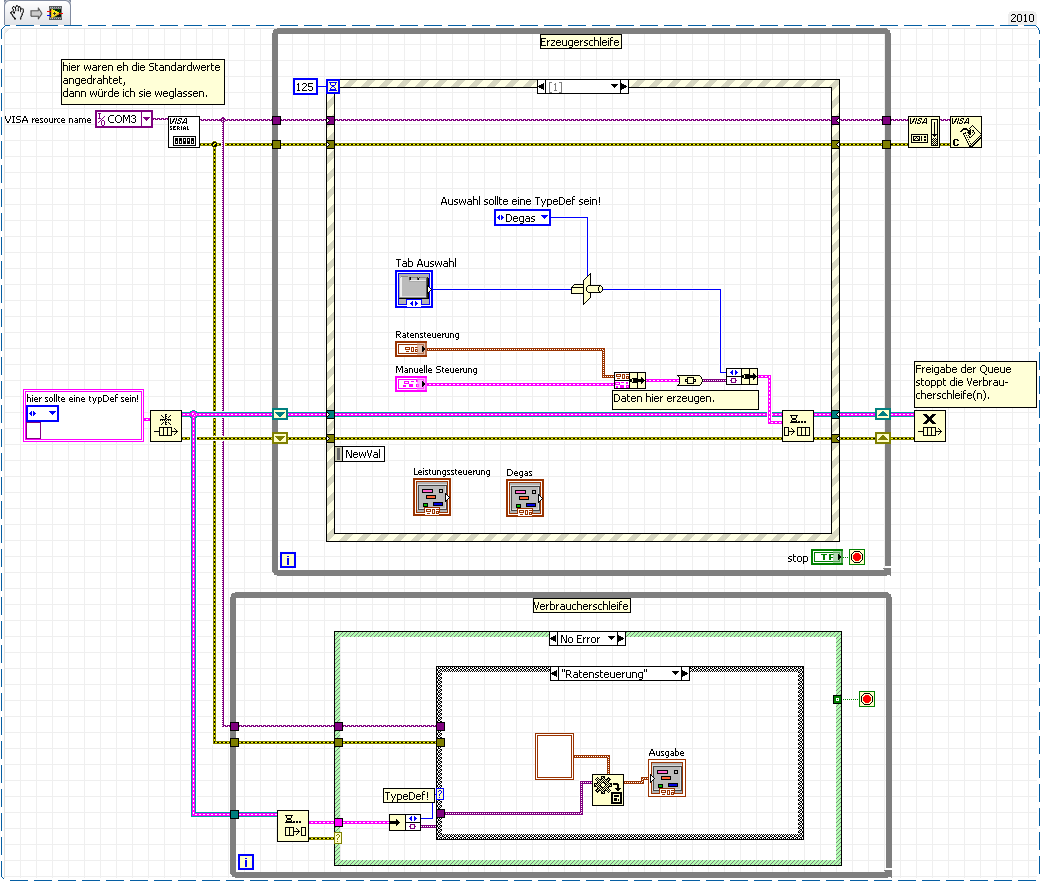Open the VISA Serial configure node

click(183, 132)
